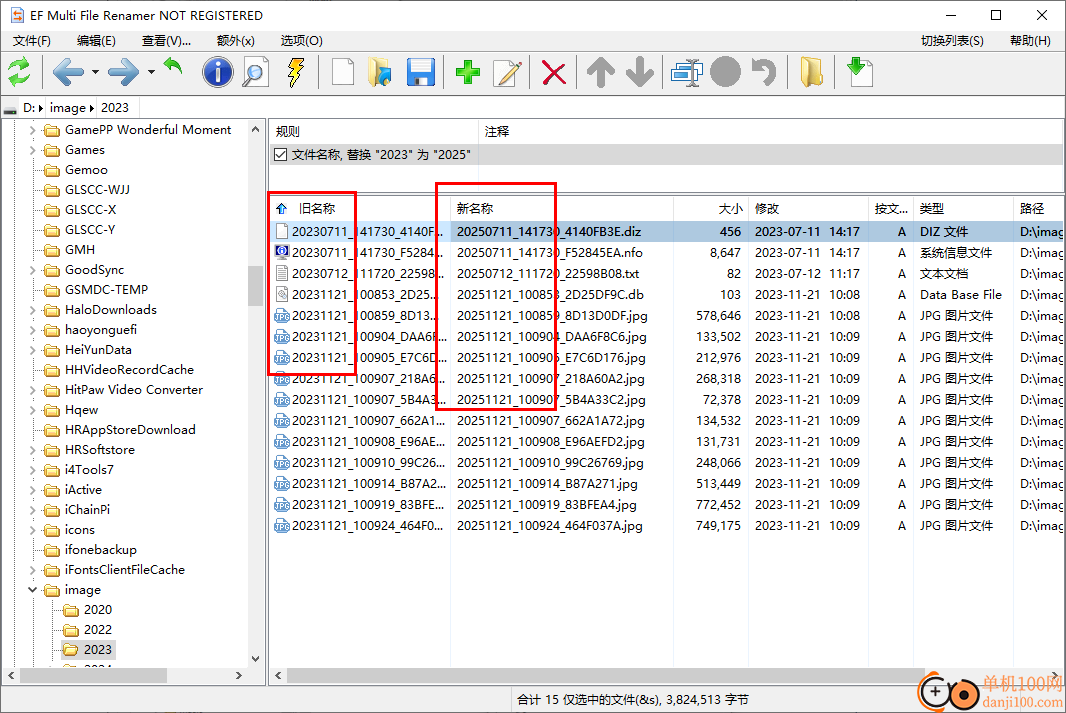Open the 编辑(E) menu

tap(97, 41)
